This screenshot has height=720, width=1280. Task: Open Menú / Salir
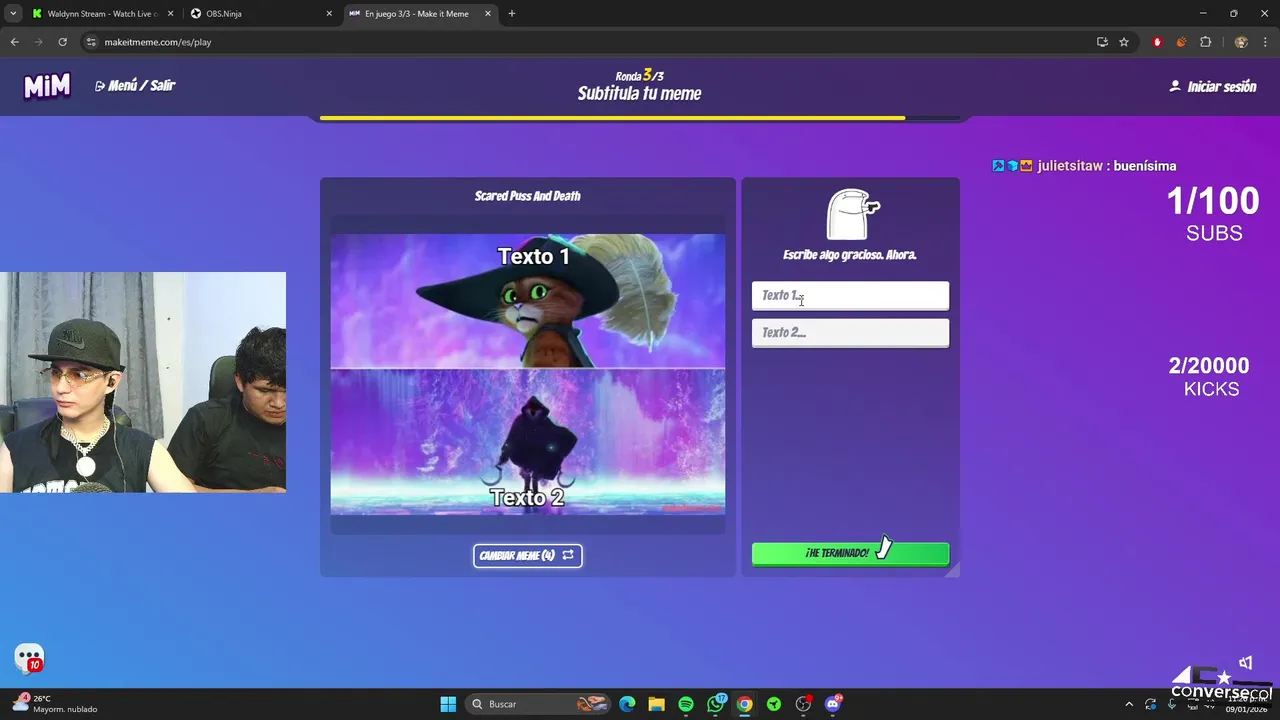click(x=135, y=86)
